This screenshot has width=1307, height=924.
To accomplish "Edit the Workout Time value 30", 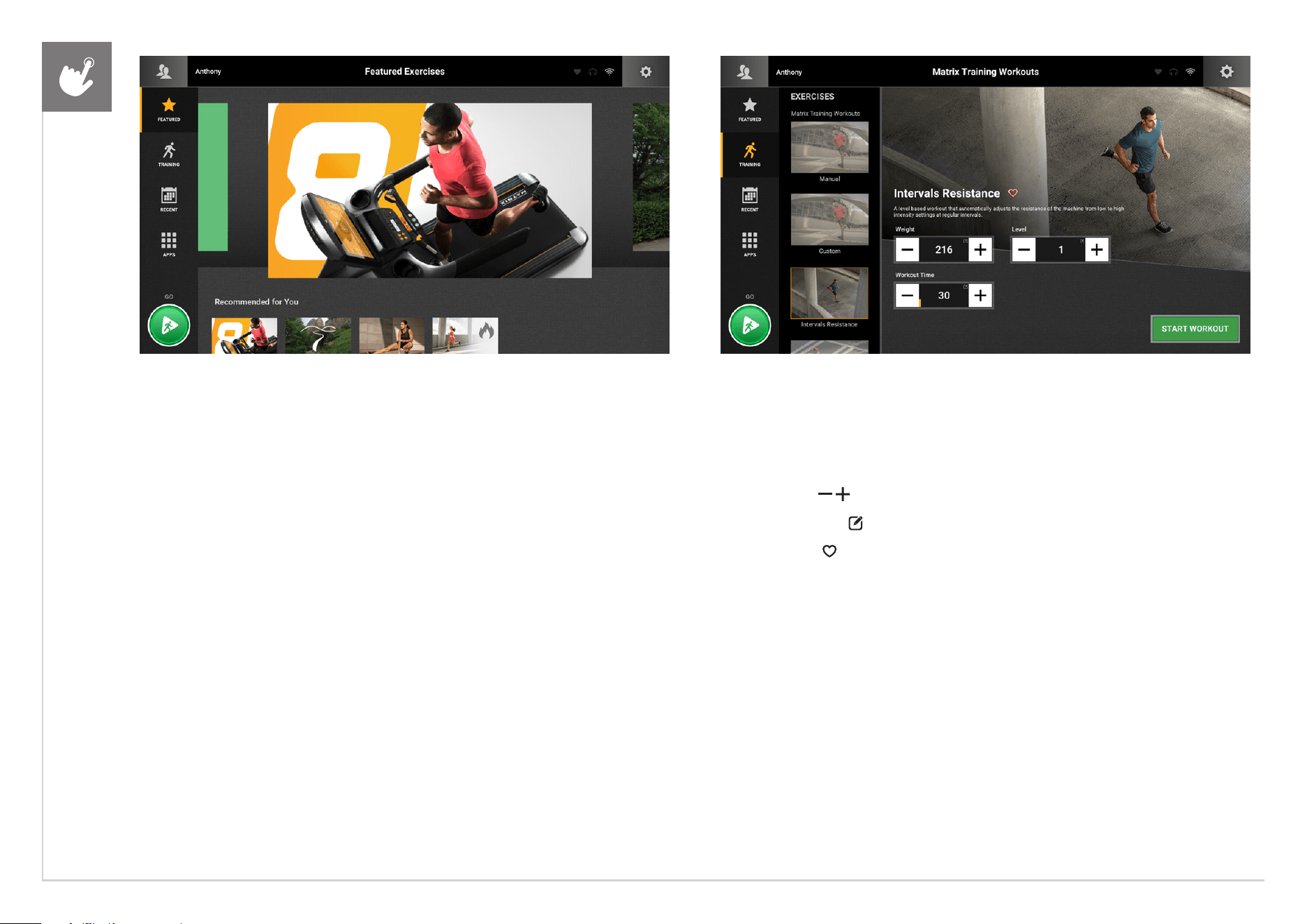I will click(944, 295).
